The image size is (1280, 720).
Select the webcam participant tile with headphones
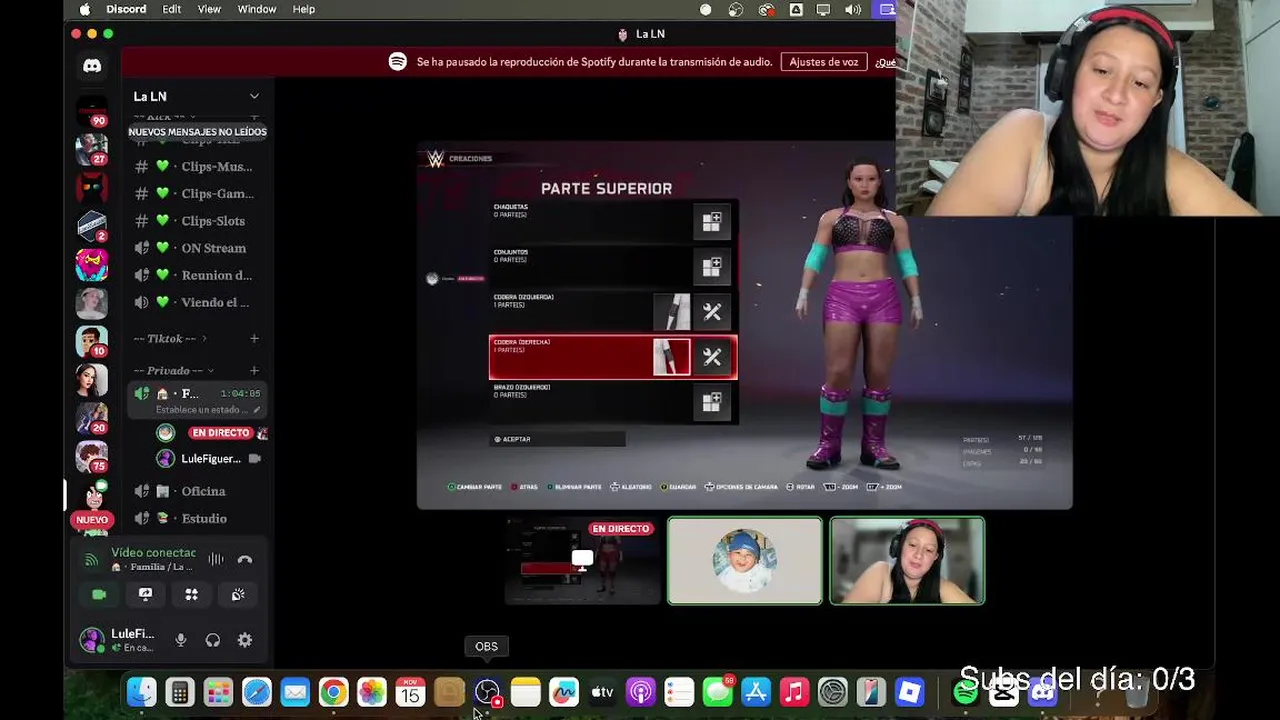tap(907, 561)
